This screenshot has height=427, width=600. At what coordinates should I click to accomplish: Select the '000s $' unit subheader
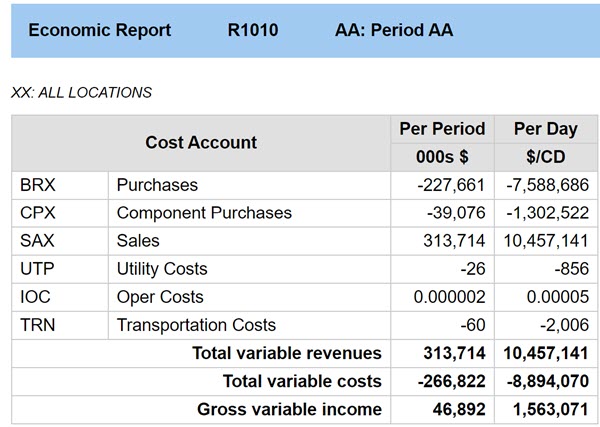pos(442,157)
